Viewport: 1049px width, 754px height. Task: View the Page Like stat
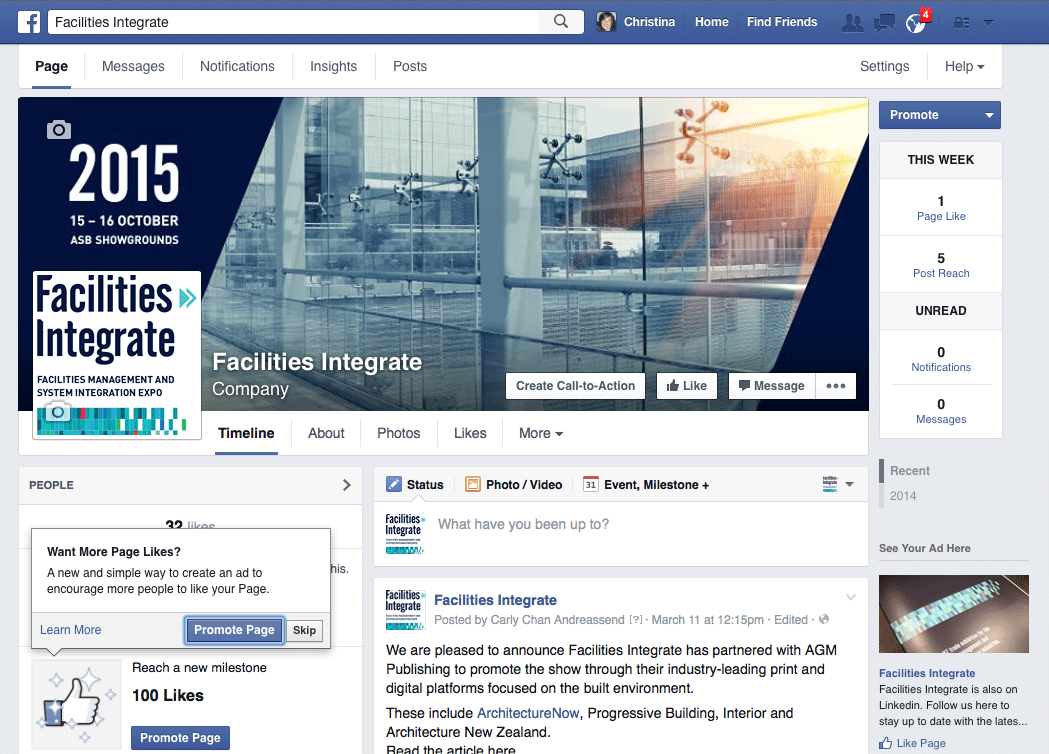(x=941, y=208)
